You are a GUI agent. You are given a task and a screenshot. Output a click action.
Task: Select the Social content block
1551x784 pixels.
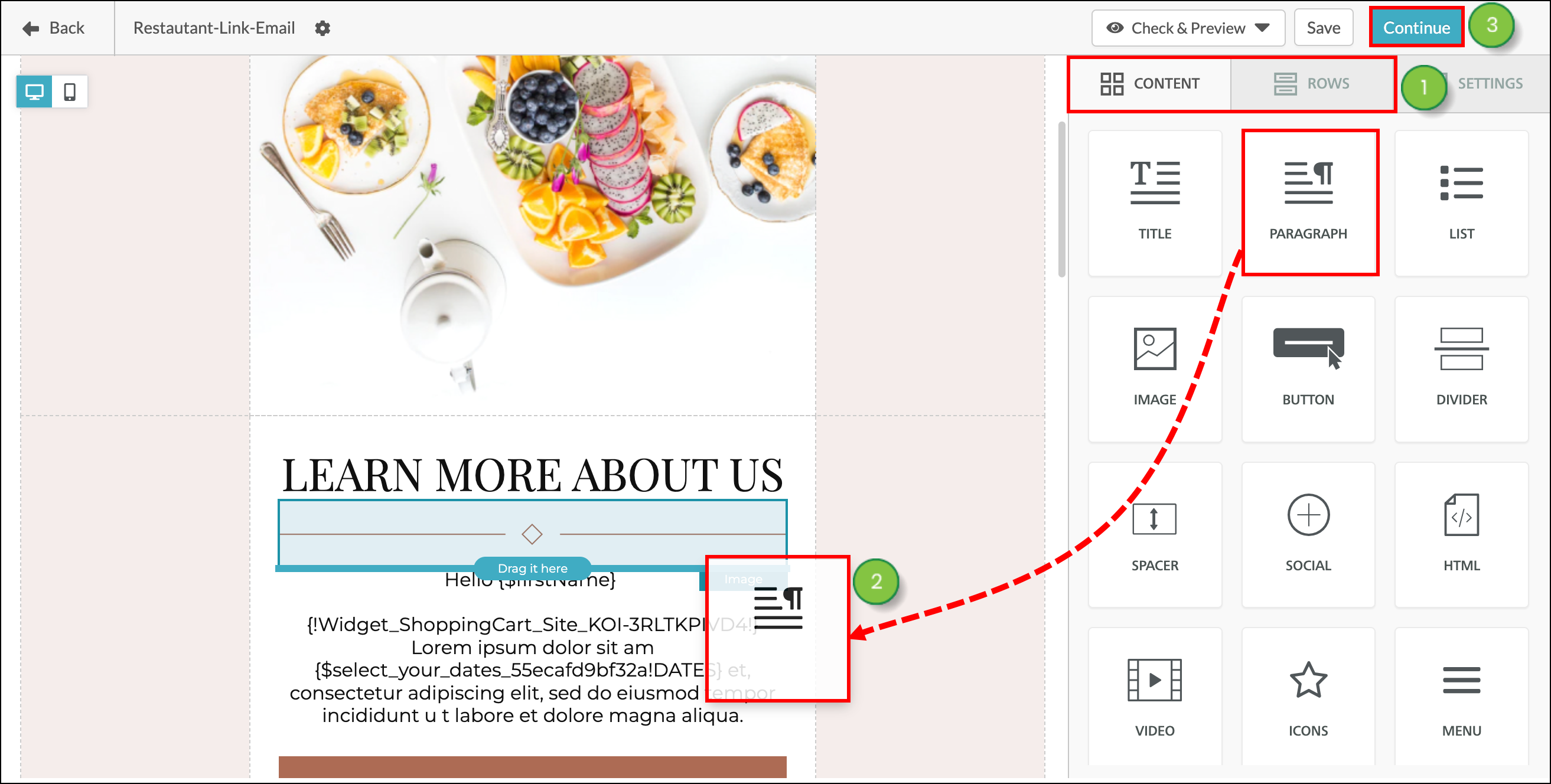(1308, 535)
